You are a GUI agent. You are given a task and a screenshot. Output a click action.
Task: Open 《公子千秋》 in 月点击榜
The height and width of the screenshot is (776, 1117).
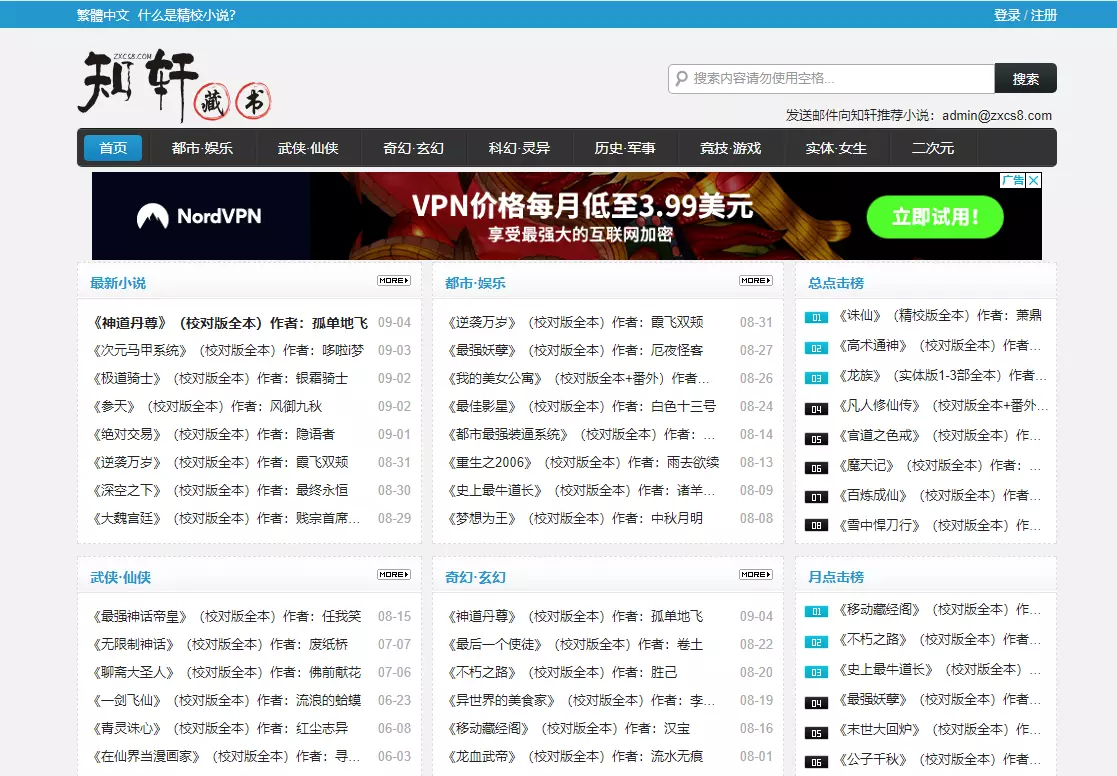(x=939, y=759)
